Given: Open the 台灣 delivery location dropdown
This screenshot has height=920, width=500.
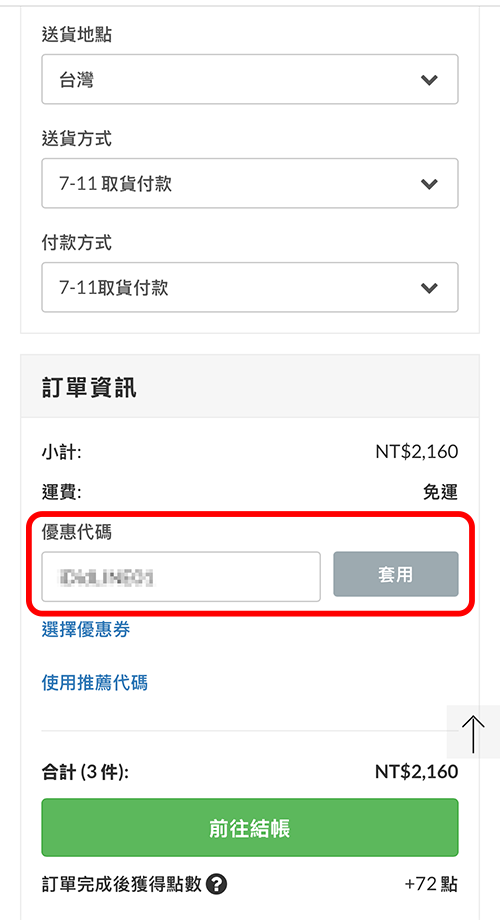Looking at the screenshot, I should coord(250,79).
